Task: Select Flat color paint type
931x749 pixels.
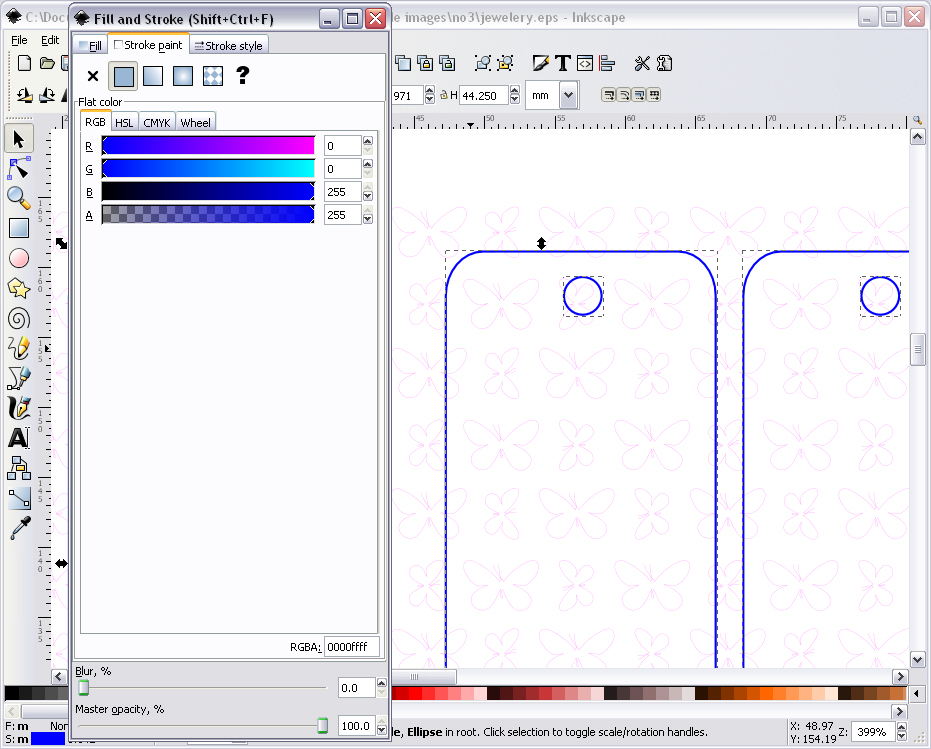Action: click(124, 76)
